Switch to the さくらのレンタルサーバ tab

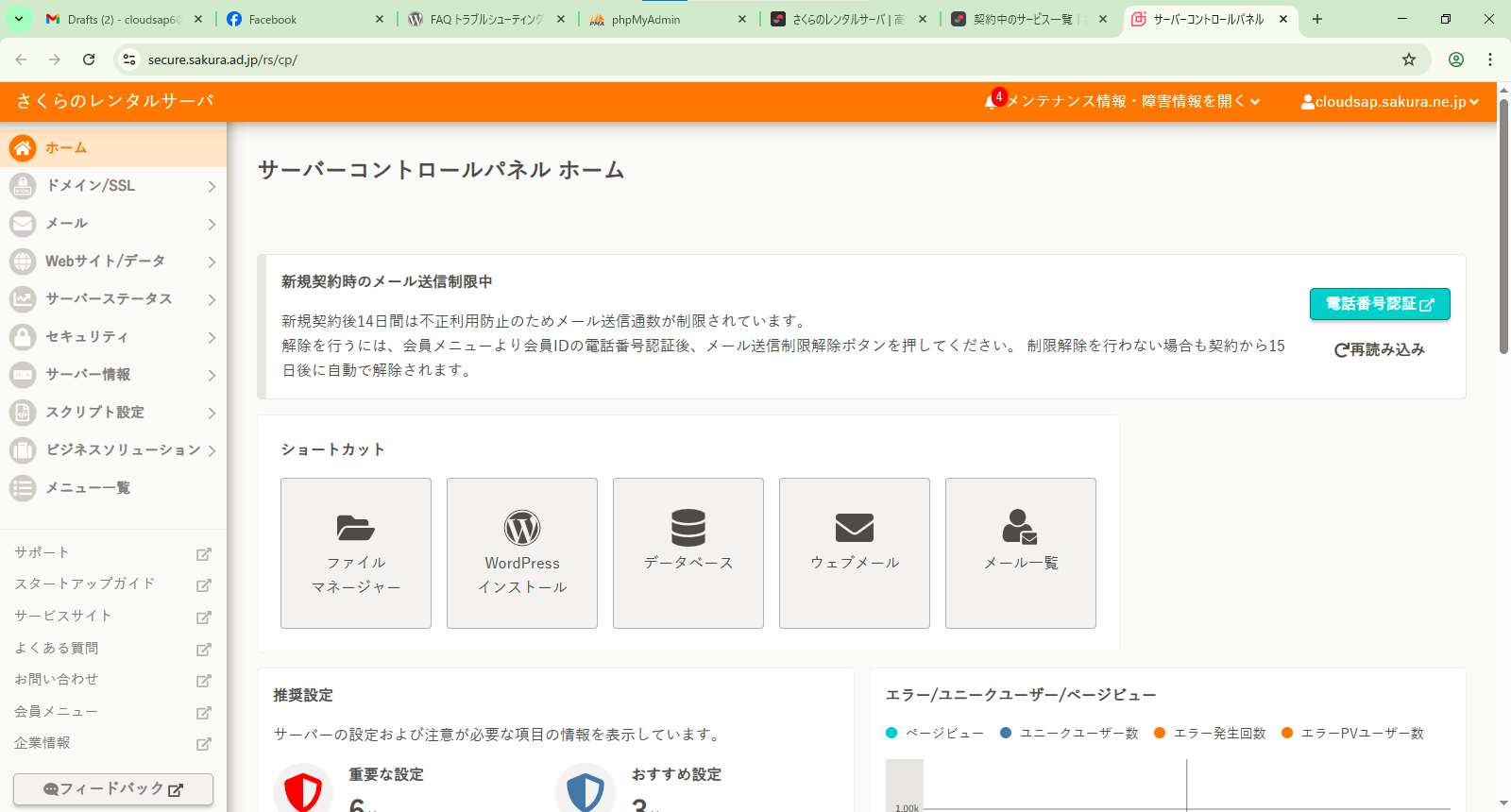(849, 19)
